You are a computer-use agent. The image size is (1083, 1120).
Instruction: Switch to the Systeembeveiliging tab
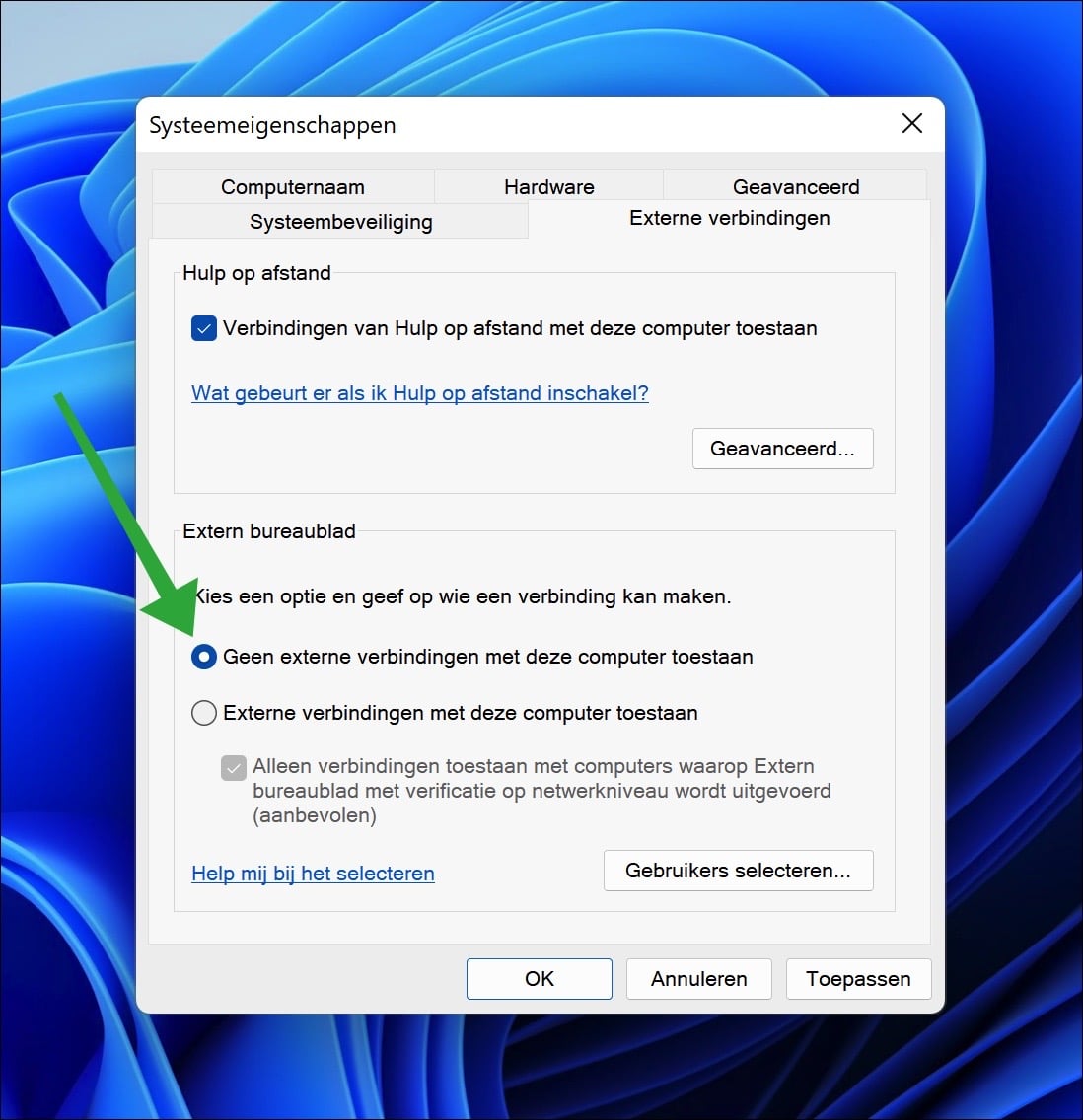tap(340, 222)
